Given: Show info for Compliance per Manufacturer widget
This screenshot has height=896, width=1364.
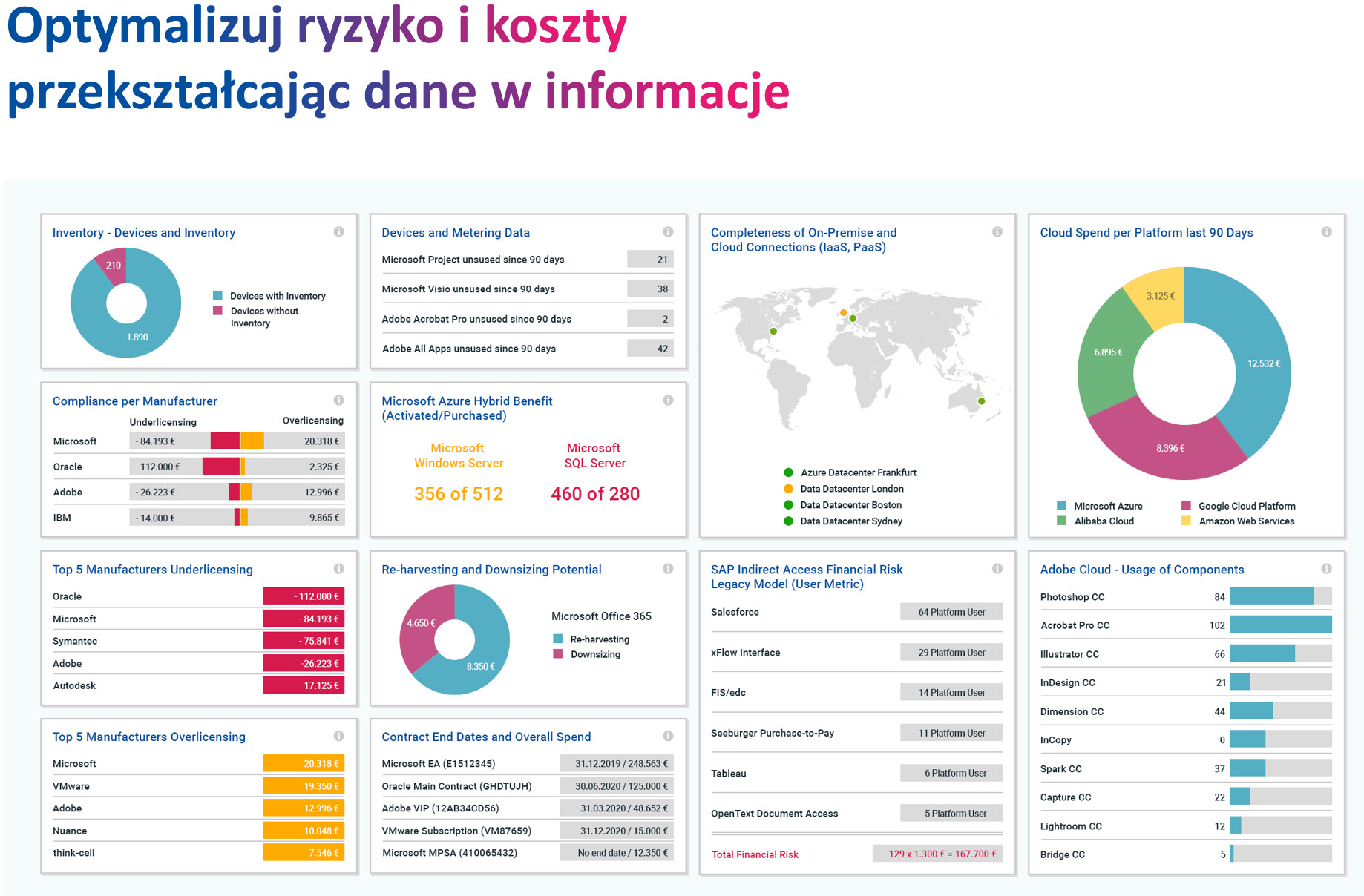Looking at the screenshot, I should pos(338,401).
